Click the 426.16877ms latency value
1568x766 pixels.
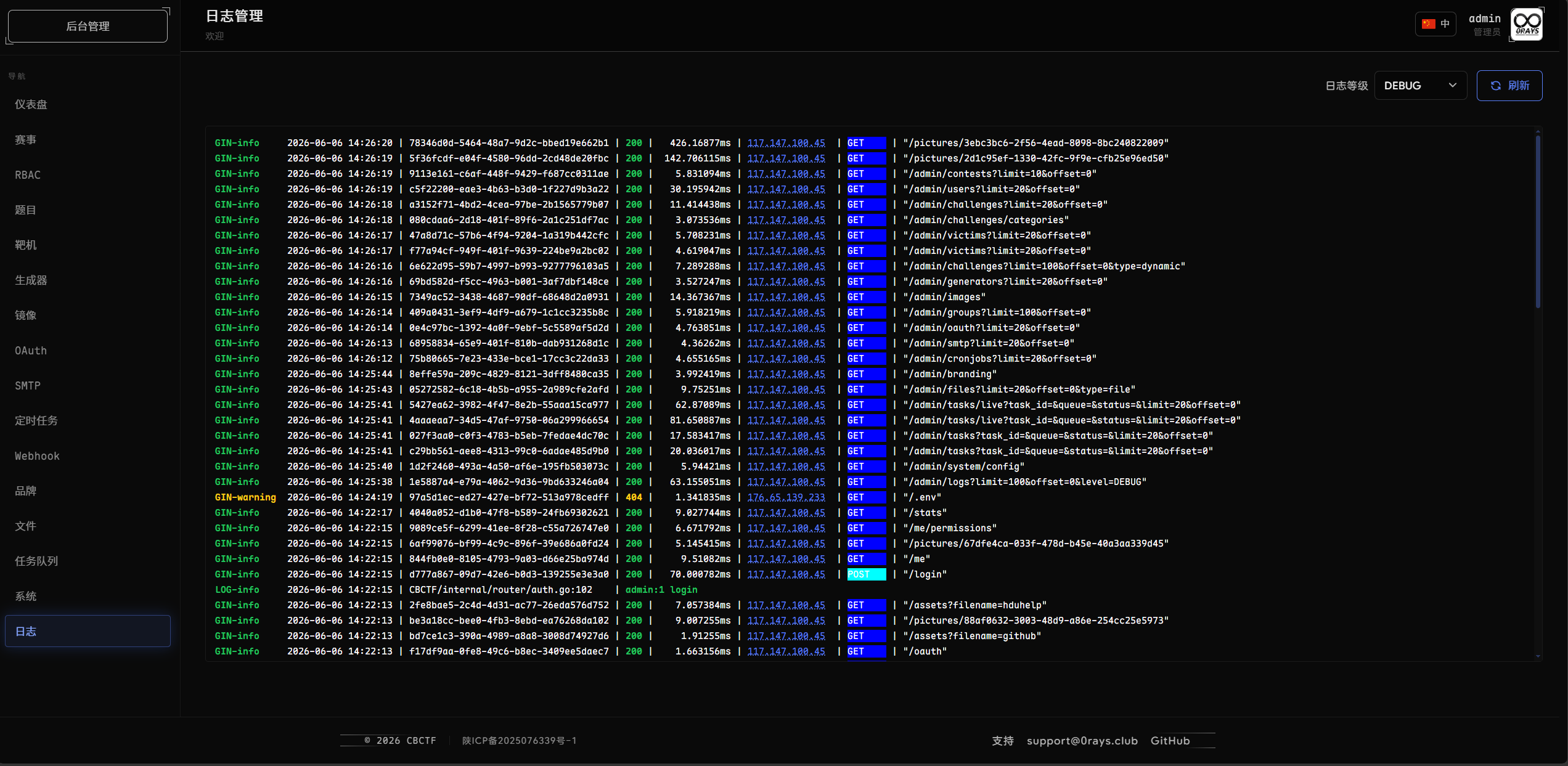click(700, 143)
